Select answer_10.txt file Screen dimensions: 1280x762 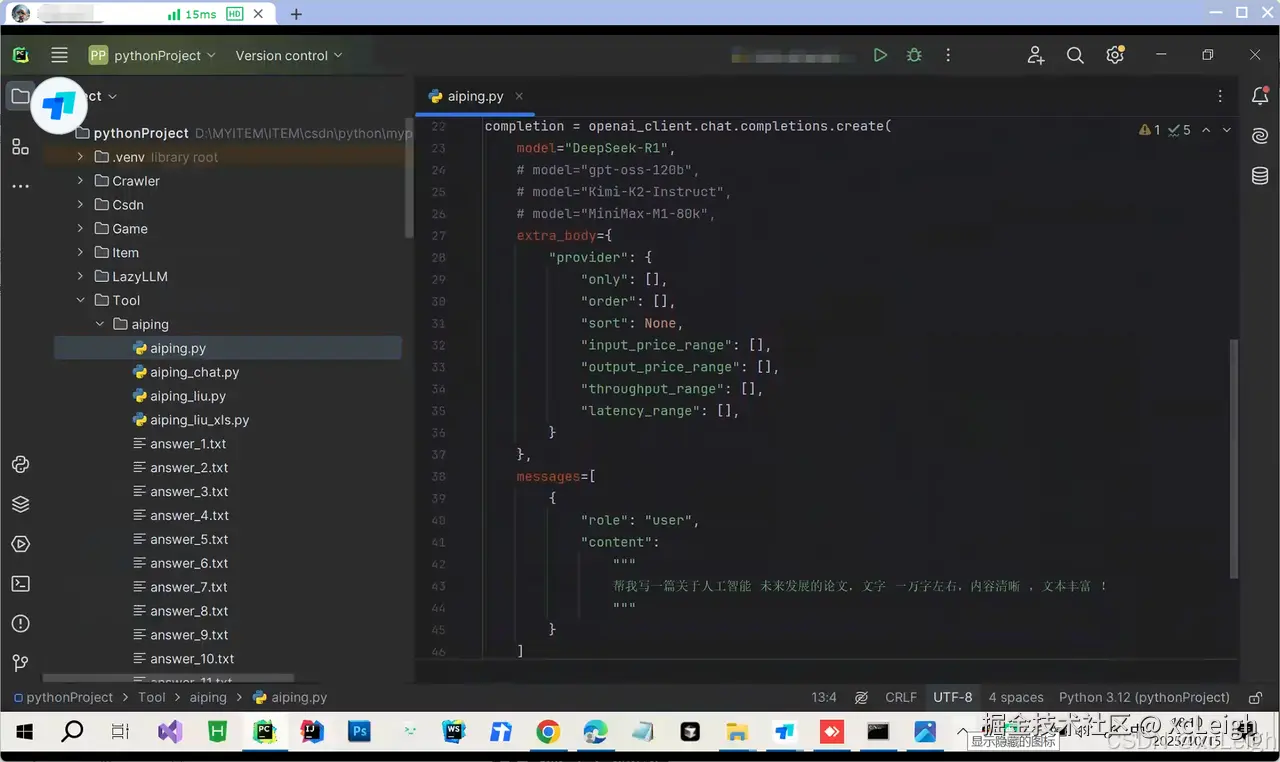tap(184, 659)
